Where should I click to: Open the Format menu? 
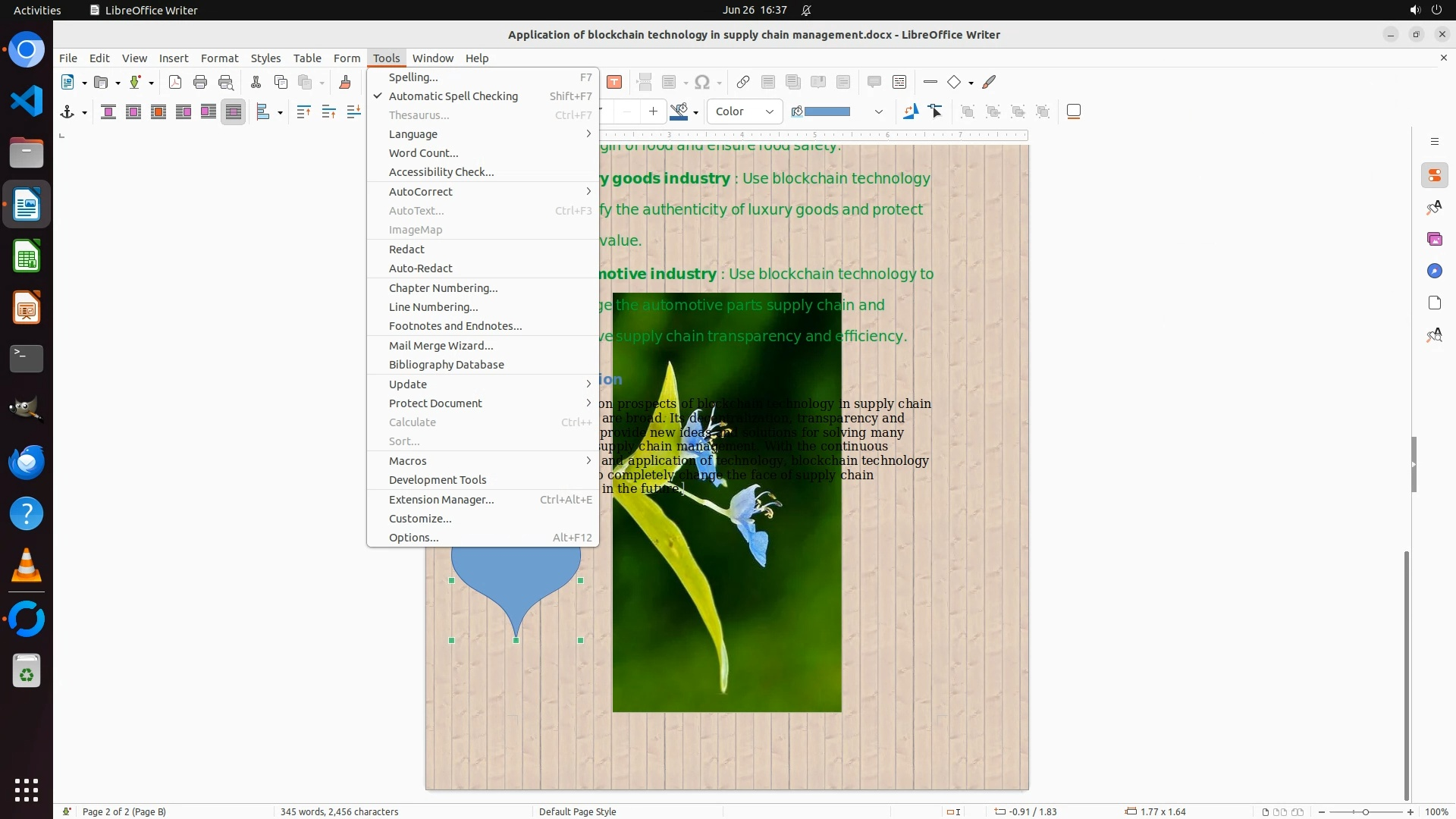pyautogui.click(x=219, y=58)
